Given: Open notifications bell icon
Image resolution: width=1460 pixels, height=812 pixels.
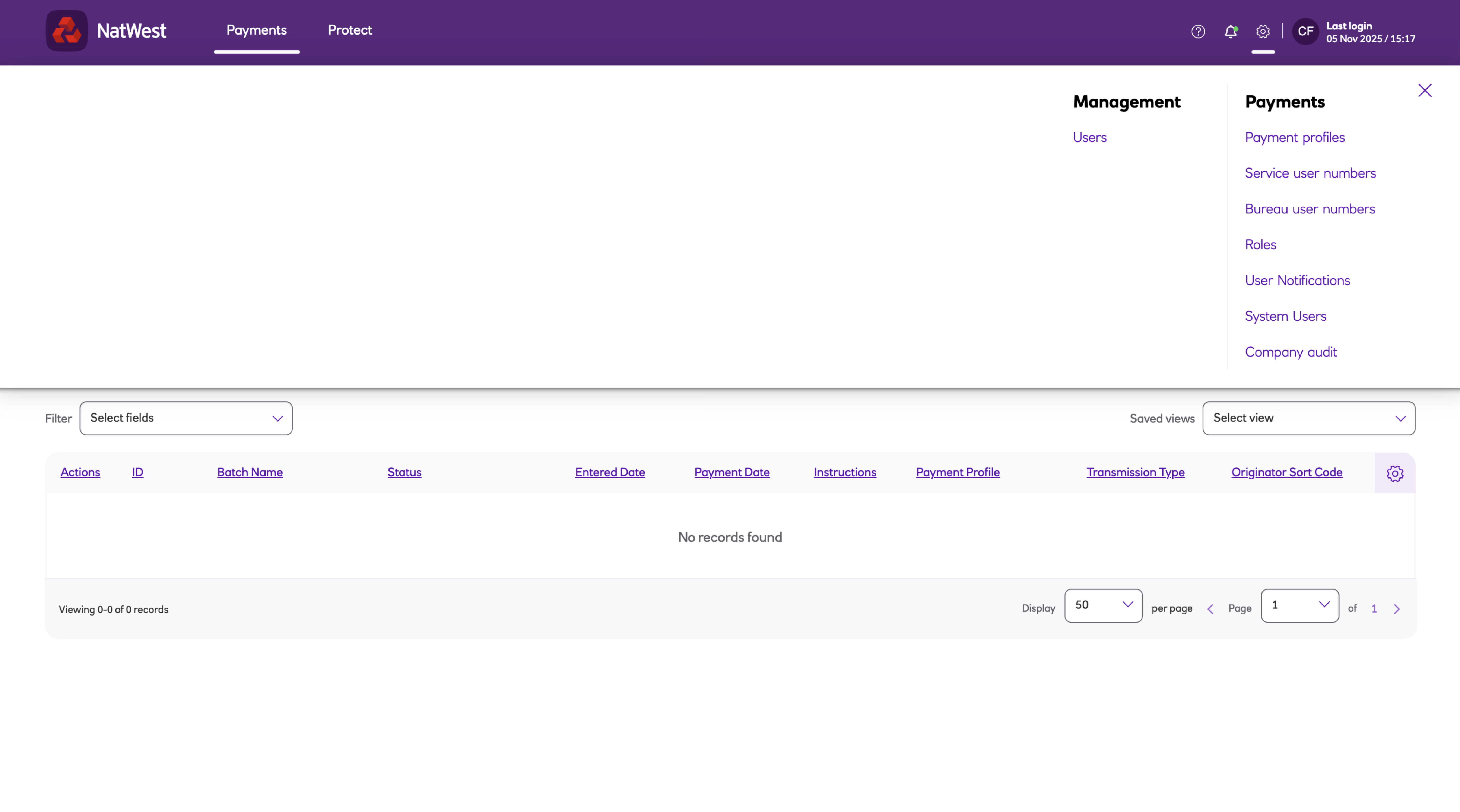Looking at the screenshot, I should 1230,32.
